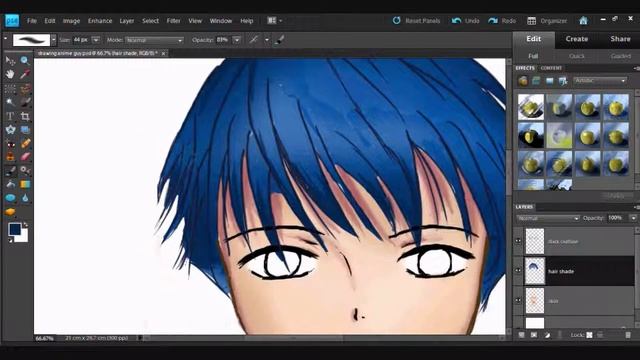Select the Zoom tool
Viewport: 640px width, 360px height.
point(25,61)
